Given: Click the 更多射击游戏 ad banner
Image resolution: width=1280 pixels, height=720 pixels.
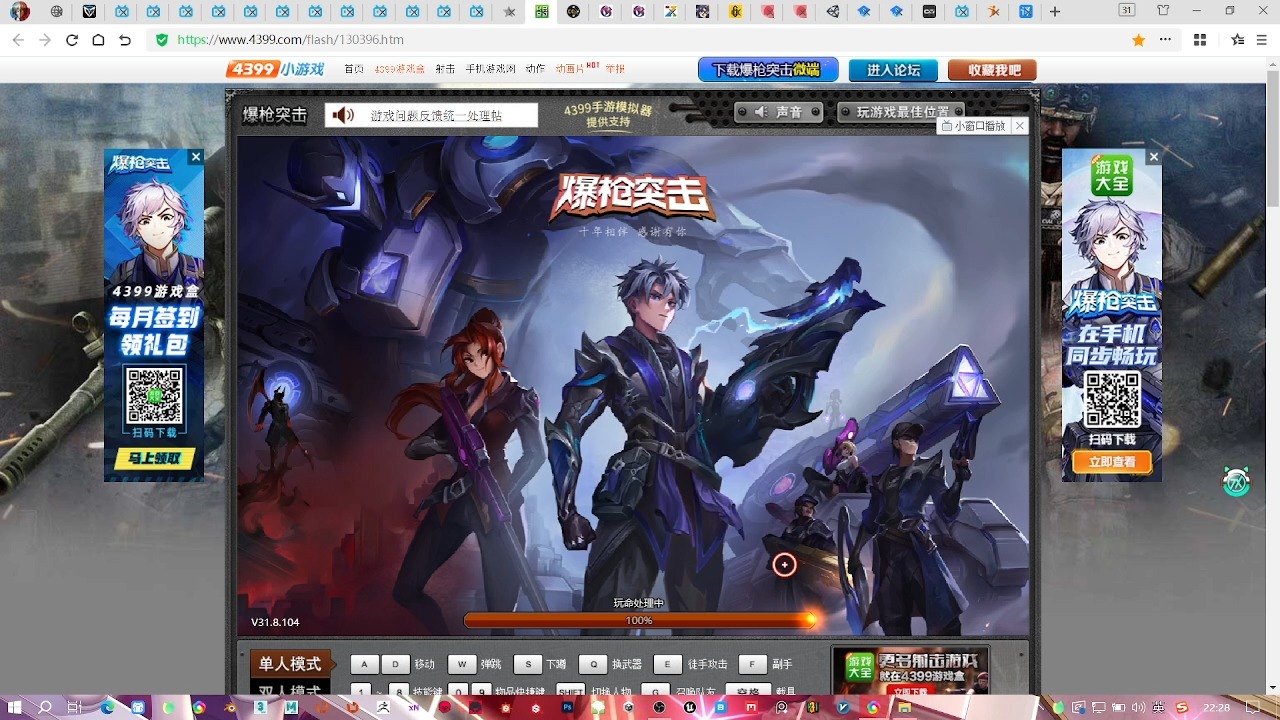Looking at the screenshot, I should [x=910, y=671].
